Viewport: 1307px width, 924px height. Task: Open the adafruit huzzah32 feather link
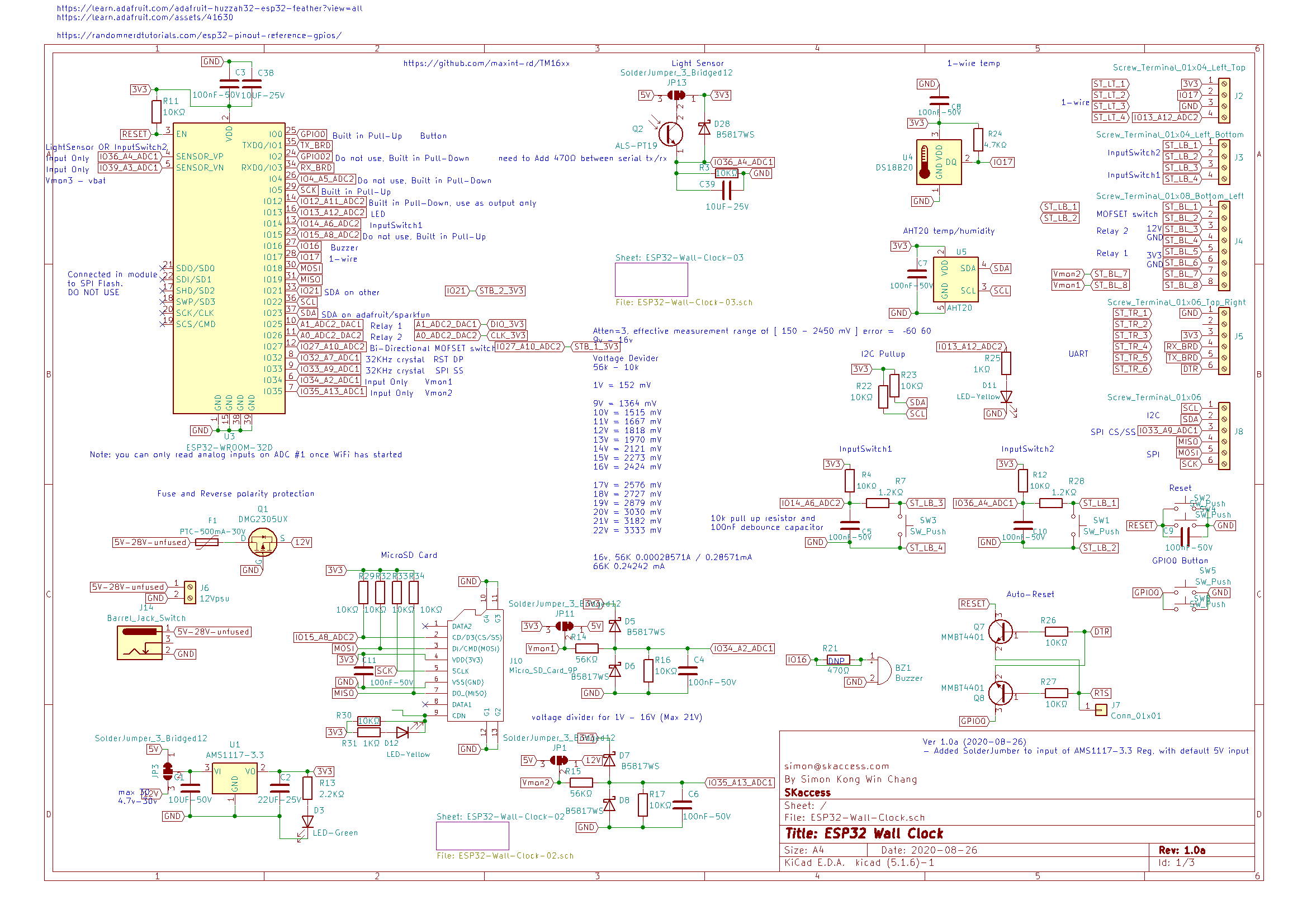(210, 8)
